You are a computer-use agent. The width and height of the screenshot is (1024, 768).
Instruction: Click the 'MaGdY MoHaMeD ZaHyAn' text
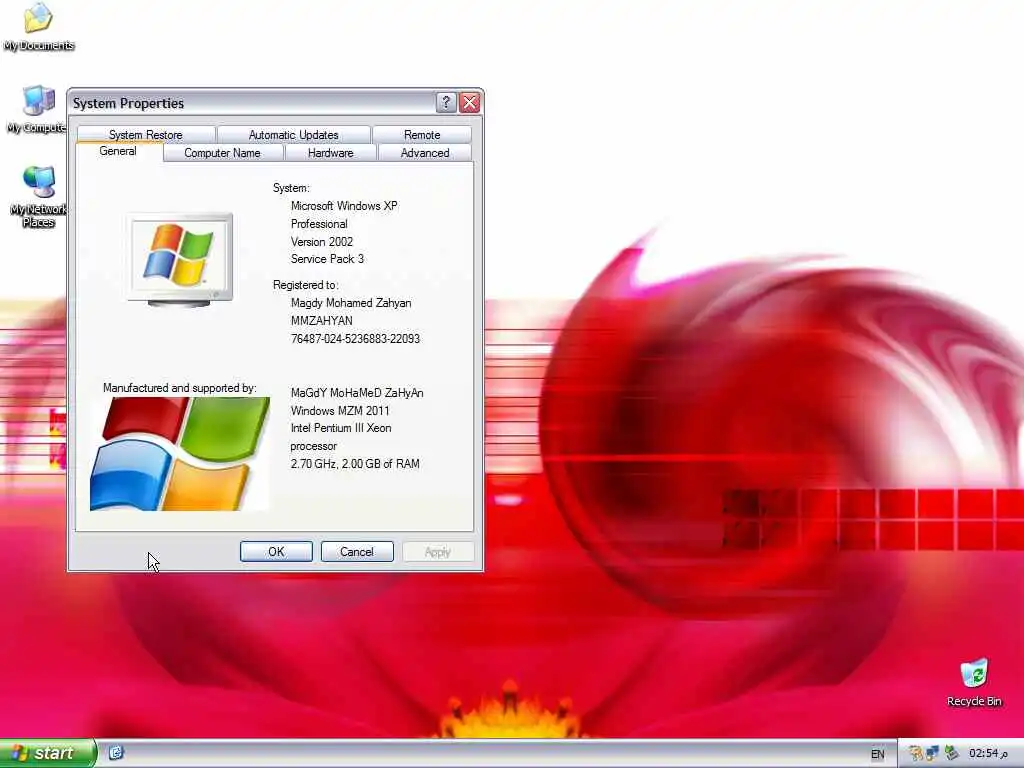(x=357, y=393)
